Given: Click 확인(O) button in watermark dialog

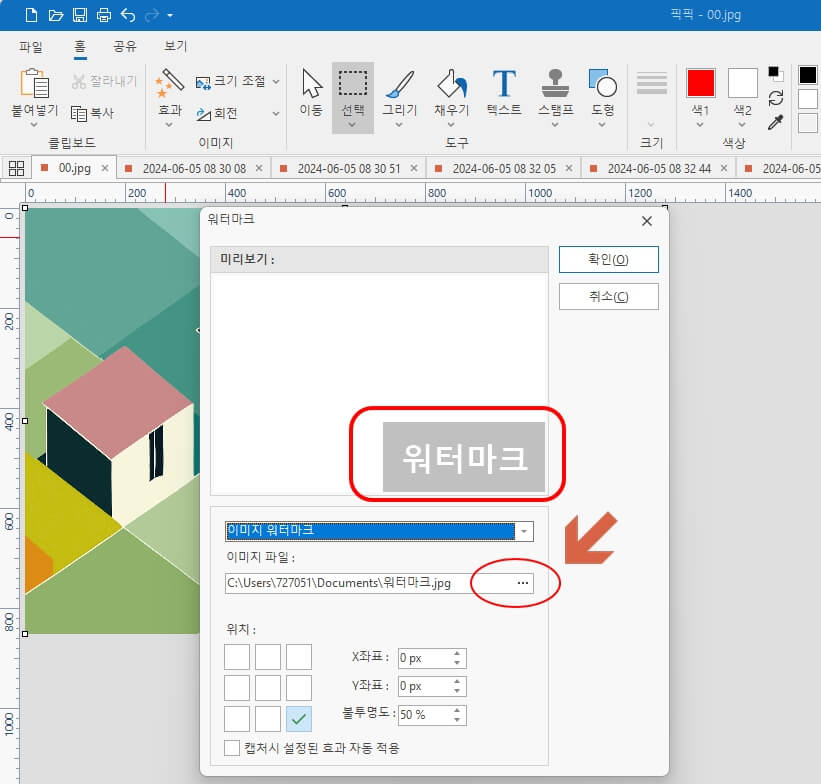Looking at the screenshot, I should (608, 259).
